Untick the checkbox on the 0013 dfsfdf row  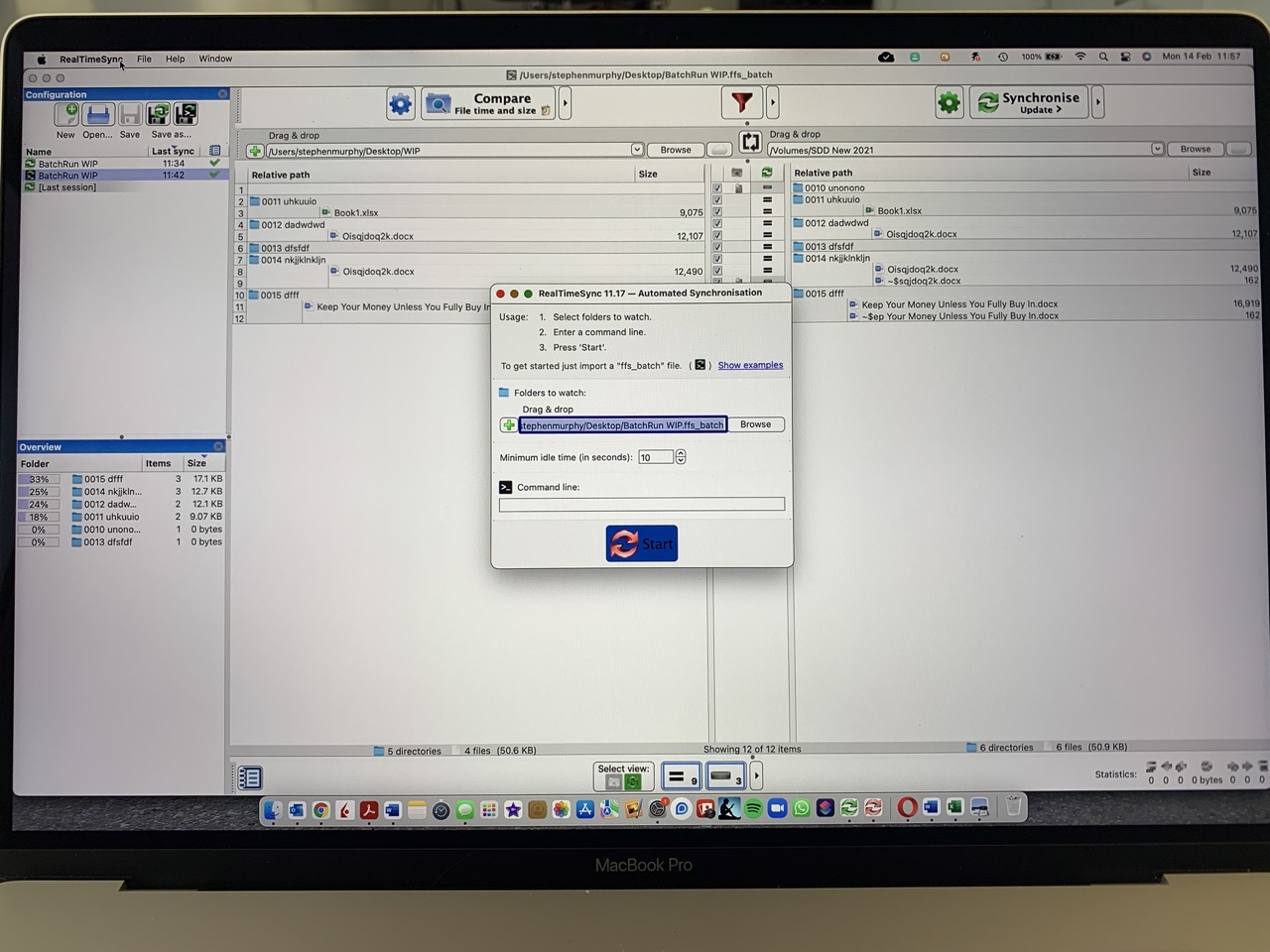point(717,247)
